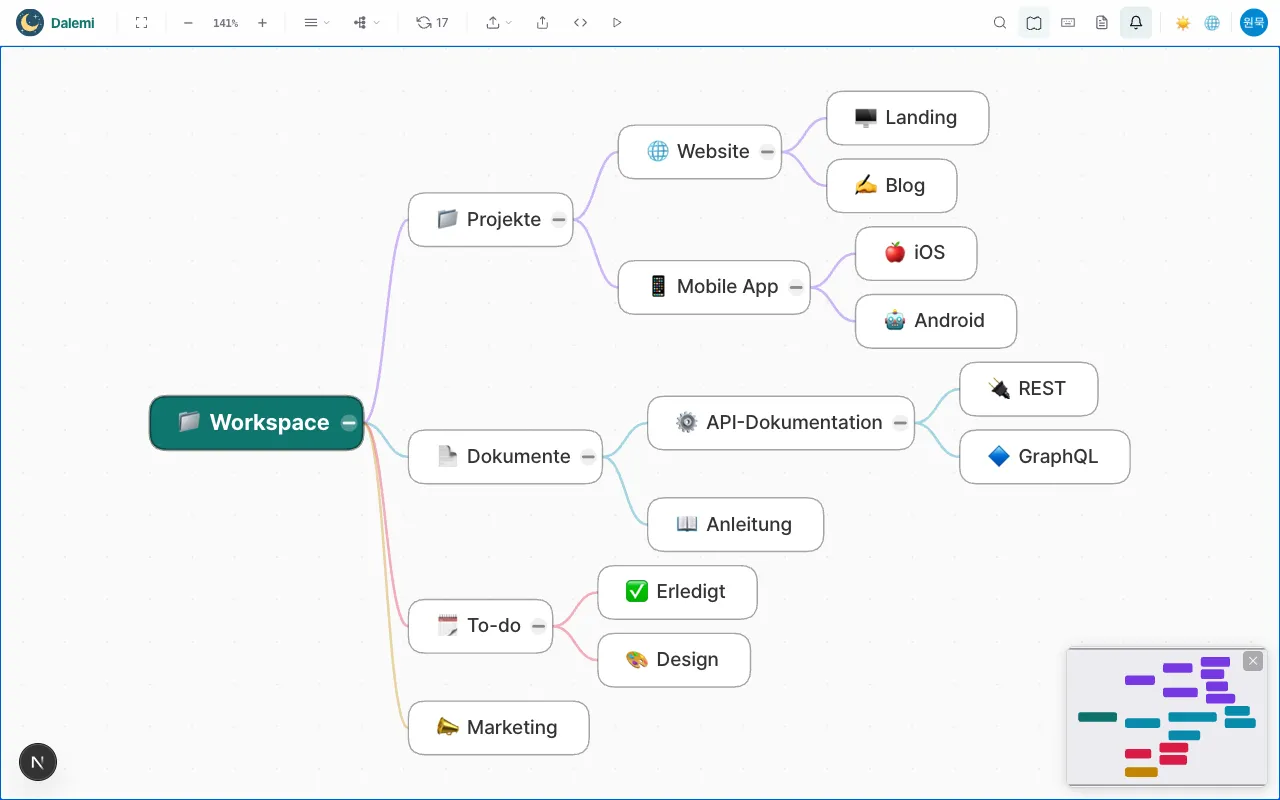Collapse the Website node children

pos(767,152)
